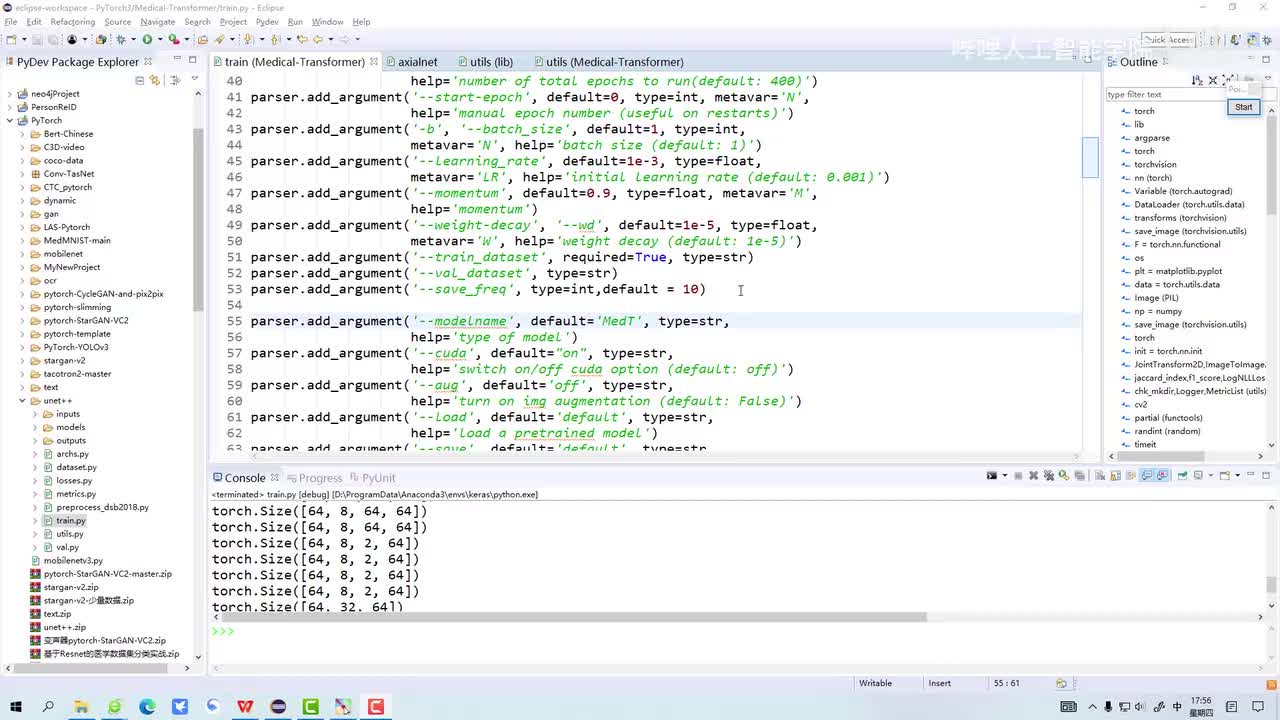Click the New file toolbar icon

(11, 39)
